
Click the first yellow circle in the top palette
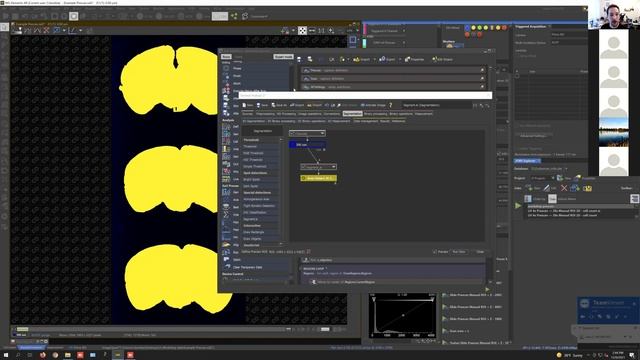(473, 28)
